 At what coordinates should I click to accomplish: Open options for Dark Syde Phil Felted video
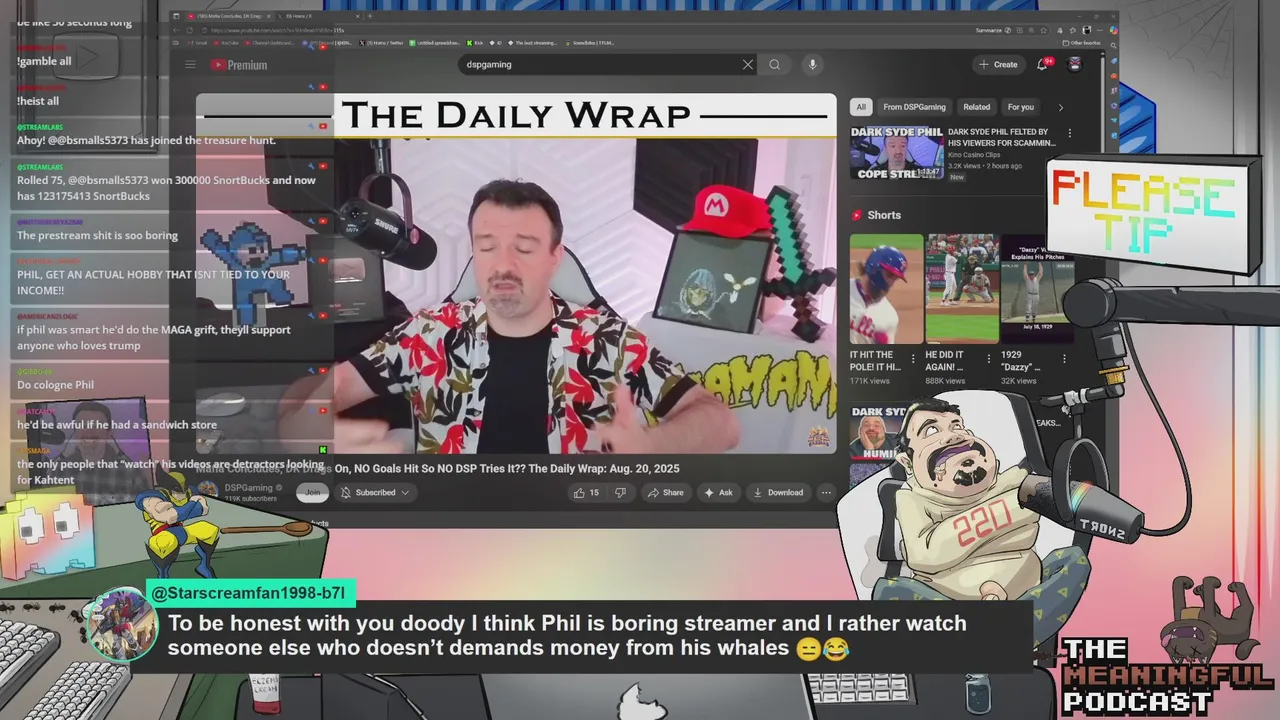tap(1070, 133)
